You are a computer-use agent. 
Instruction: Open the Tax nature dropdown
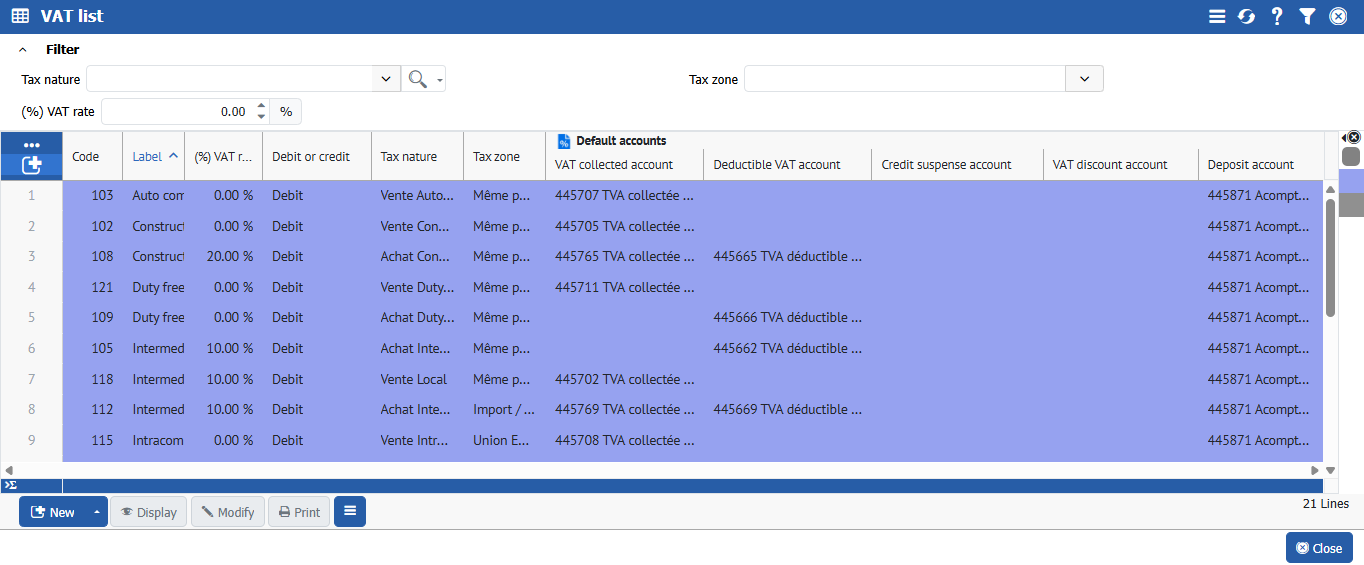(386, 80)
